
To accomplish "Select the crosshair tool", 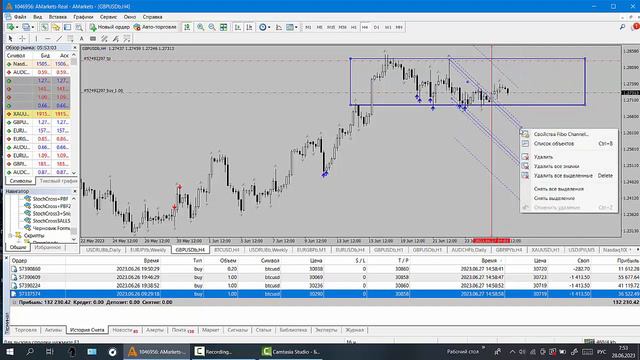I will [22, 38].
